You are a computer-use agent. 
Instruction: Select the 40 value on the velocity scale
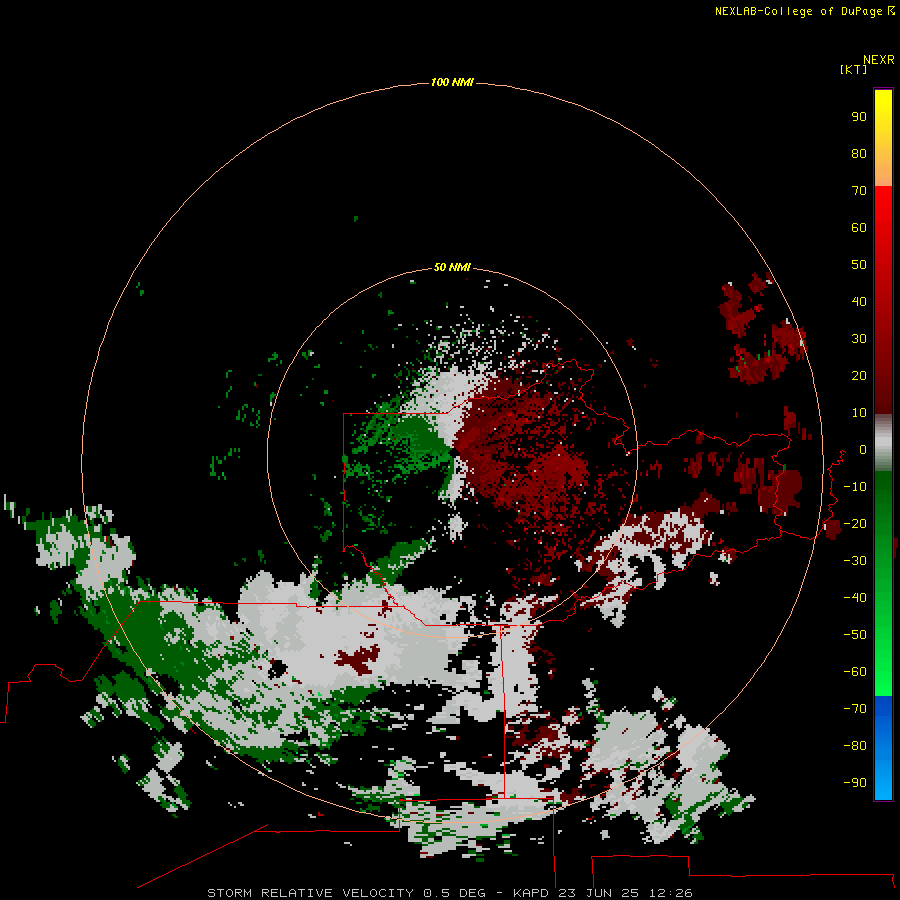pyautogui.click(x=859, y=302)
